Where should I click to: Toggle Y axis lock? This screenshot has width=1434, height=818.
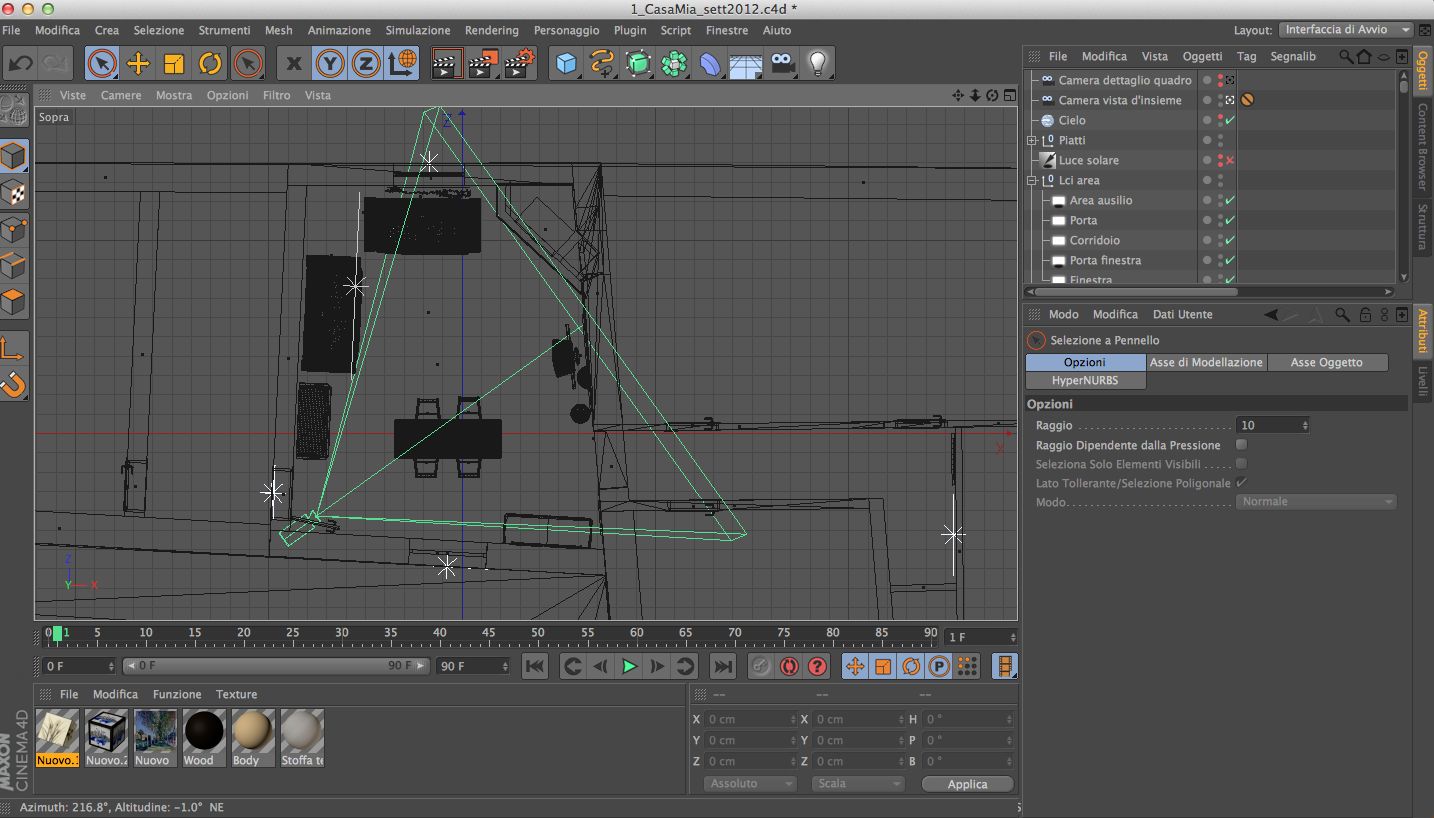pos(330,64)
